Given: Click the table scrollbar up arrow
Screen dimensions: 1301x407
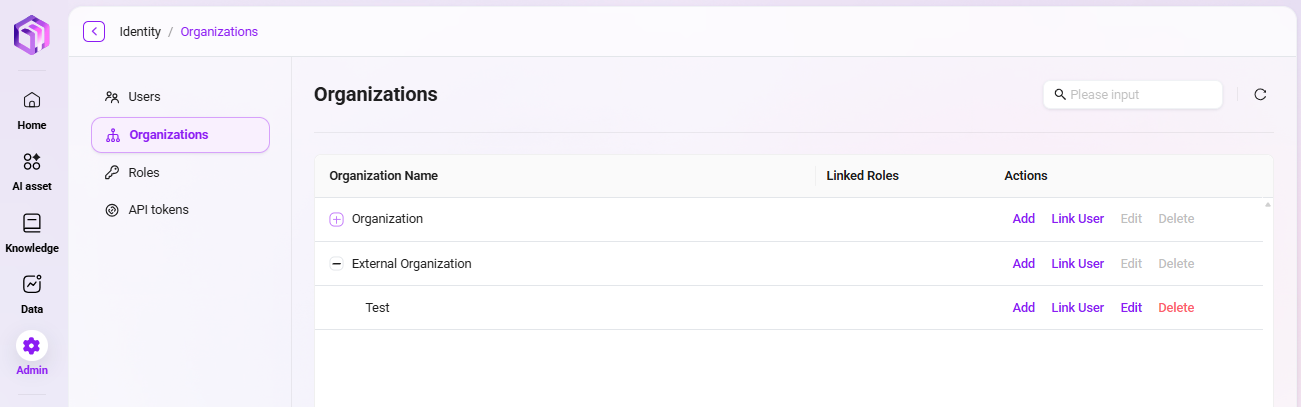Looking at the screenshot, I should tap(1268, 204).
